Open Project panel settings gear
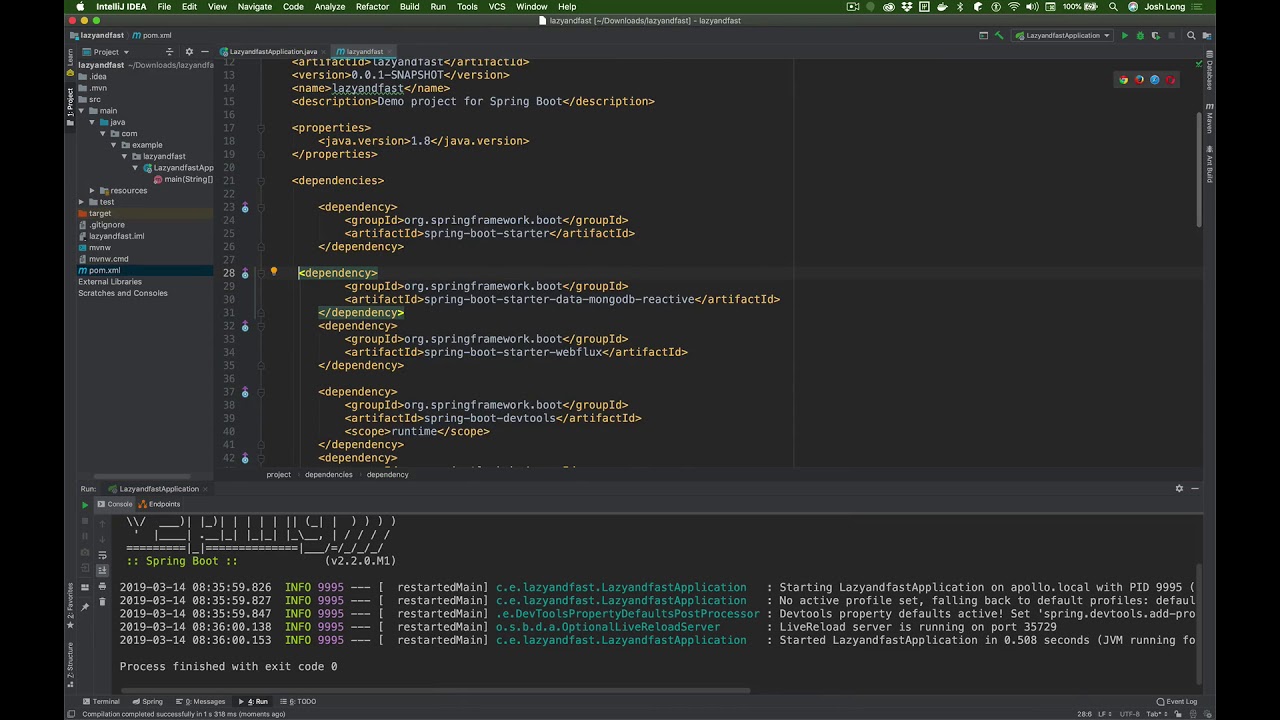This screenshot has width=1280, height=720. (x=188, y=51)
